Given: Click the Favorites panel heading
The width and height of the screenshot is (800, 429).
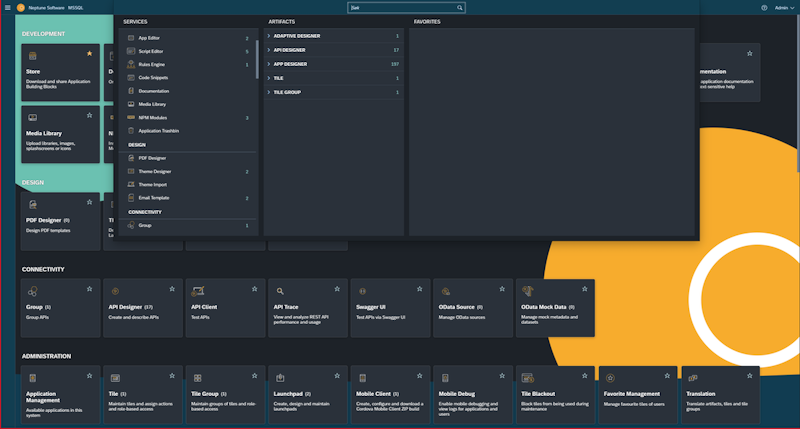Looking at the screenshot, I should (427, 22).
